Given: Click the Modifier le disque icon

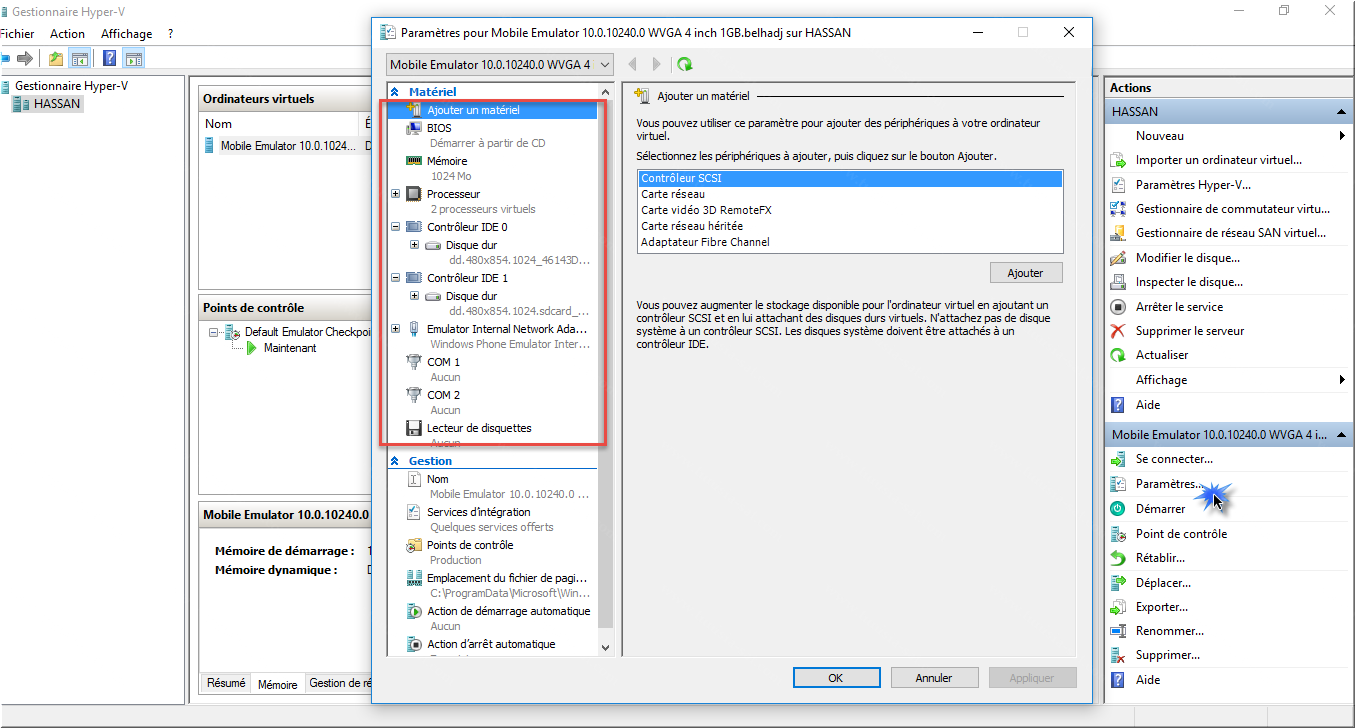Looking at the screenshot, I should click(x=1118, y=258).
